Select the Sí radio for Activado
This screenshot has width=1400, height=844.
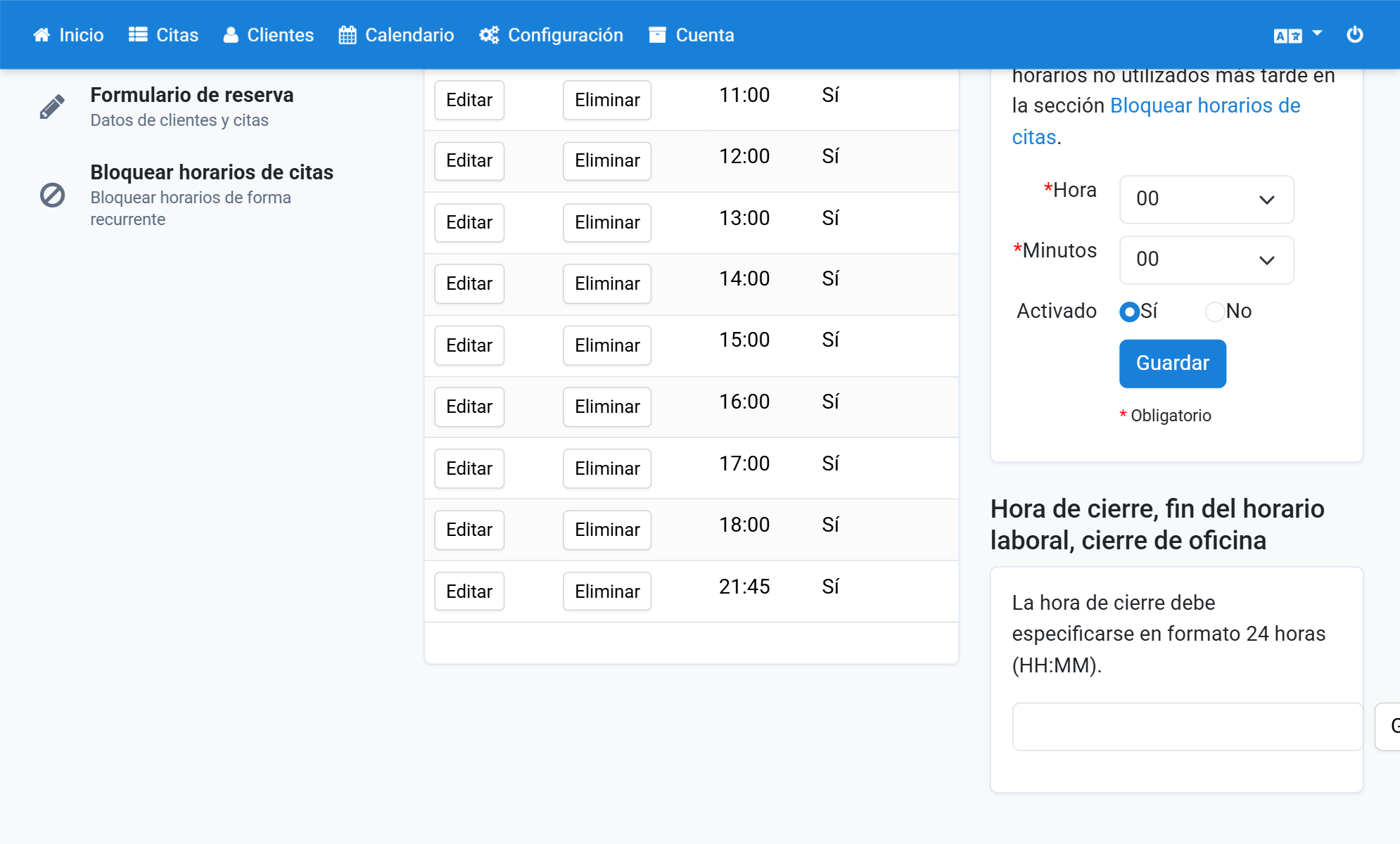(1129, 312)
